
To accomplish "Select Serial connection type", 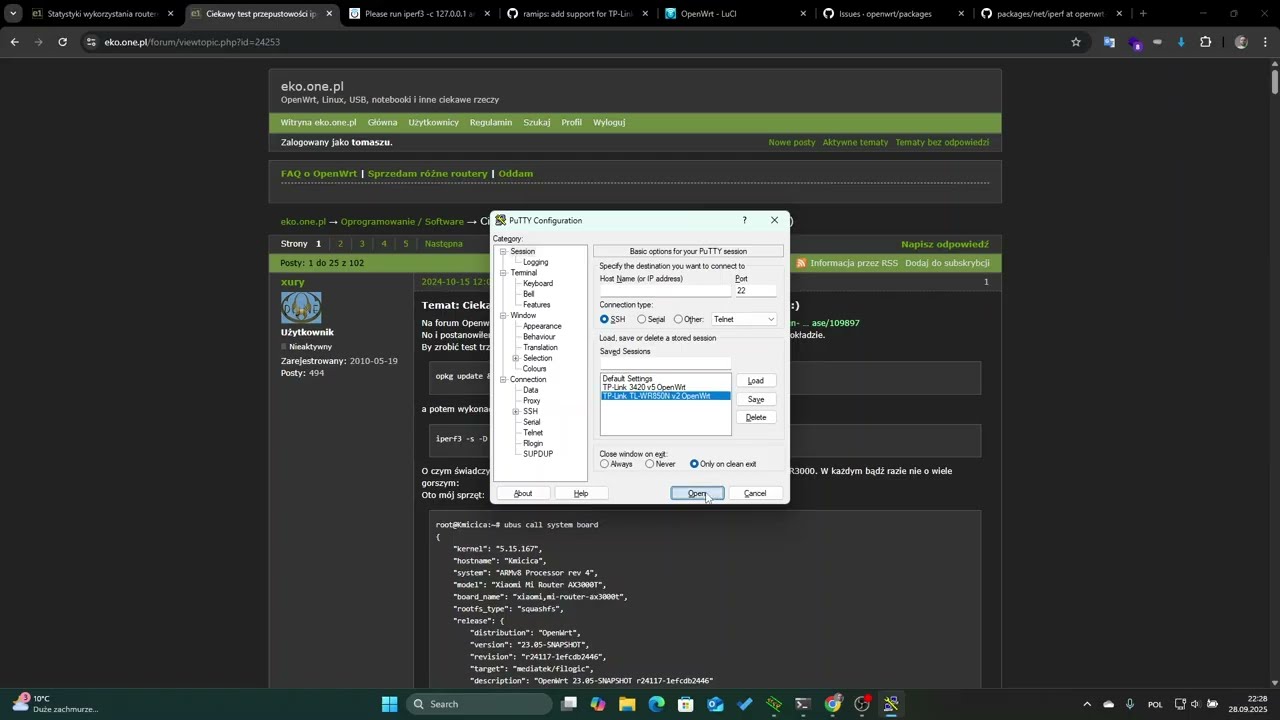I will [x=642, y=319].
